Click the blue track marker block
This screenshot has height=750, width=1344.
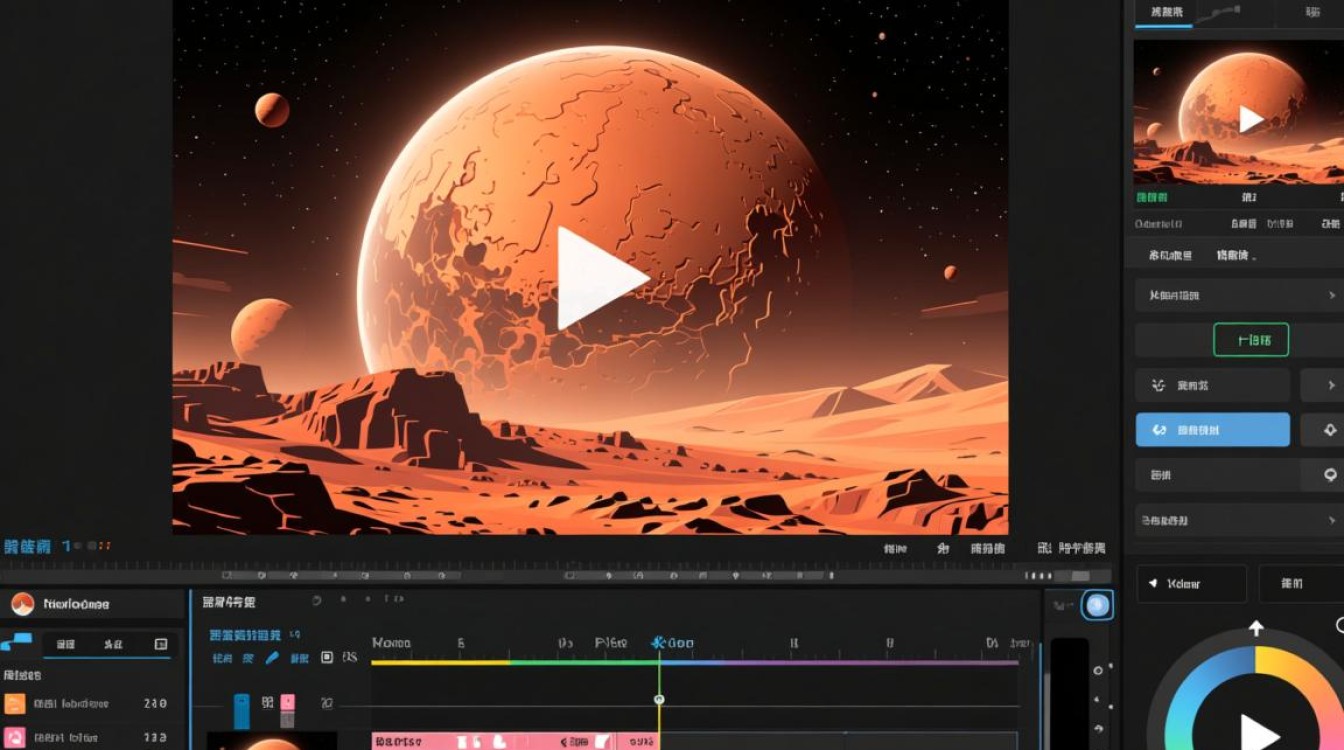coord(241,711)
